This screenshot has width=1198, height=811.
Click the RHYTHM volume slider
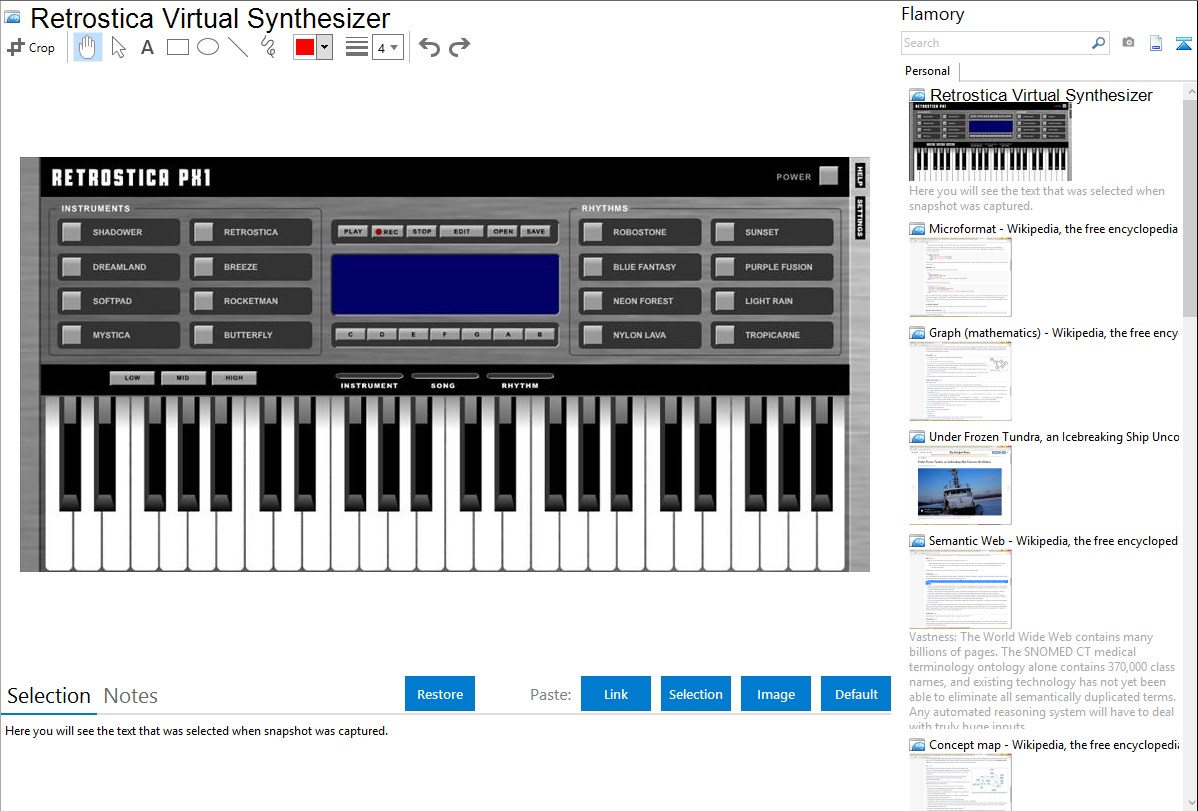point(520,376)
